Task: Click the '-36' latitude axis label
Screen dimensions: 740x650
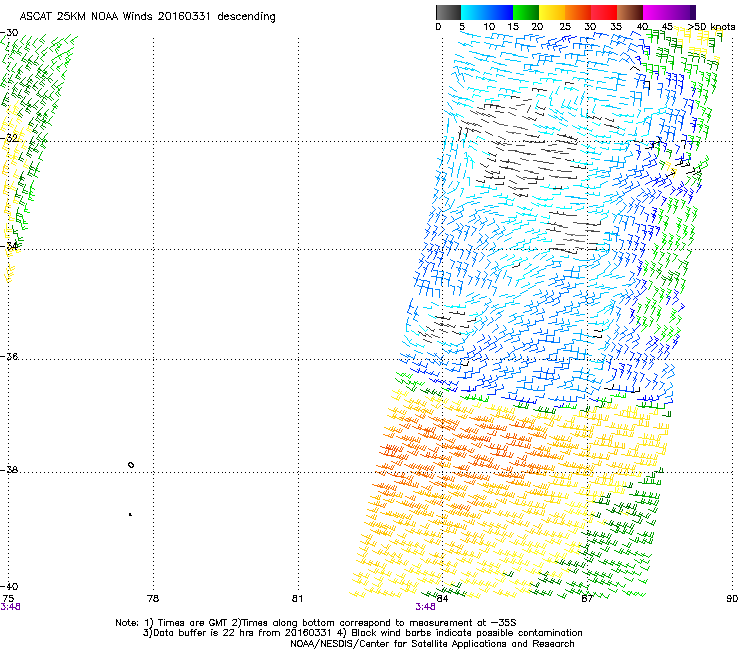Action: [9, 356]
